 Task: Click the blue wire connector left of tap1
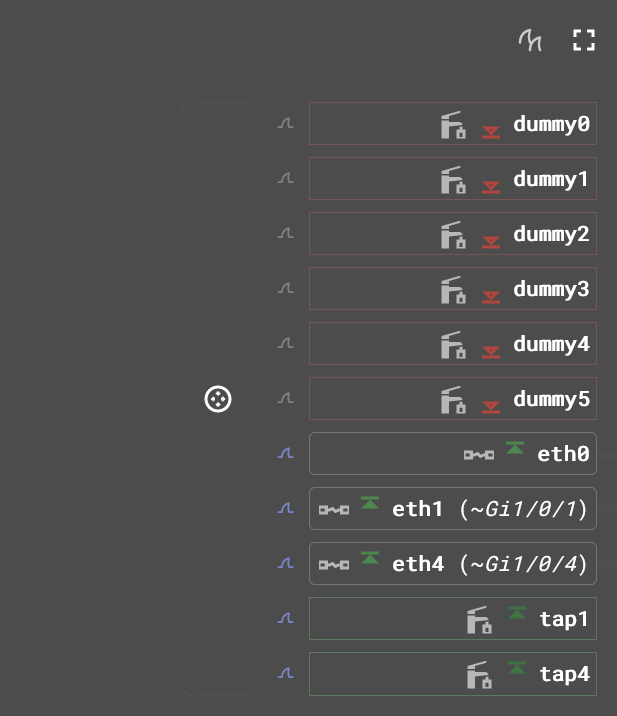pyautogui.click(x=286, y=618)
